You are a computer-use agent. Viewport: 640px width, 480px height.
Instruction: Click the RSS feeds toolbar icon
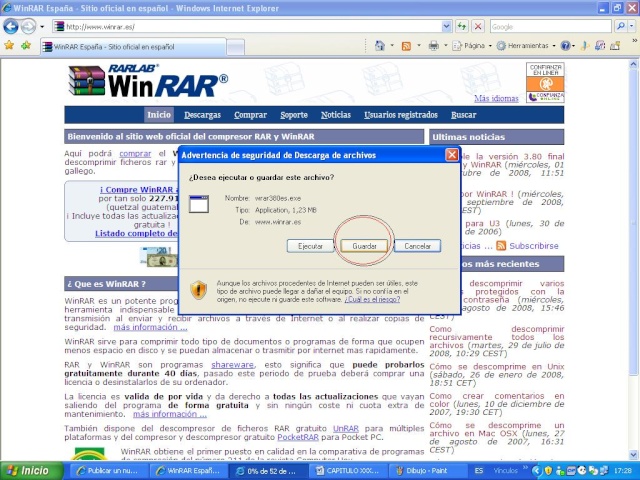406,46
